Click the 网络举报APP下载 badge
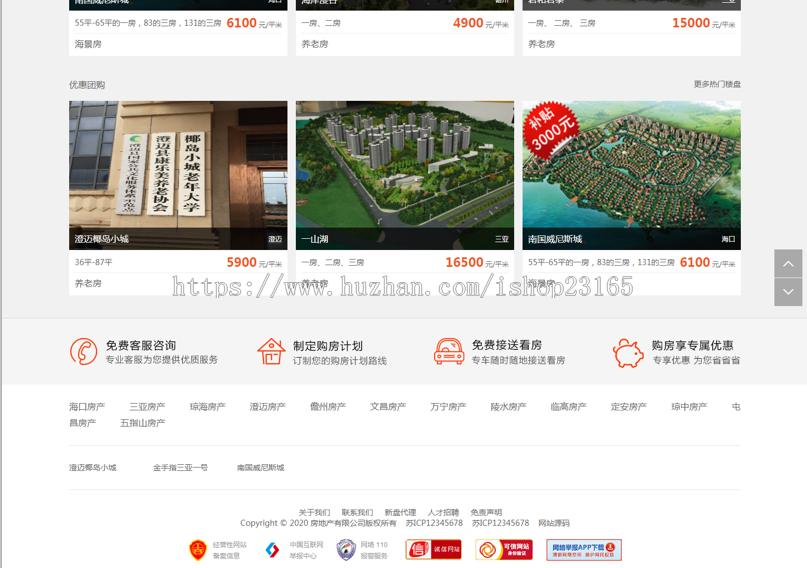The image size is (807, 568). click(x=584, y=549)
